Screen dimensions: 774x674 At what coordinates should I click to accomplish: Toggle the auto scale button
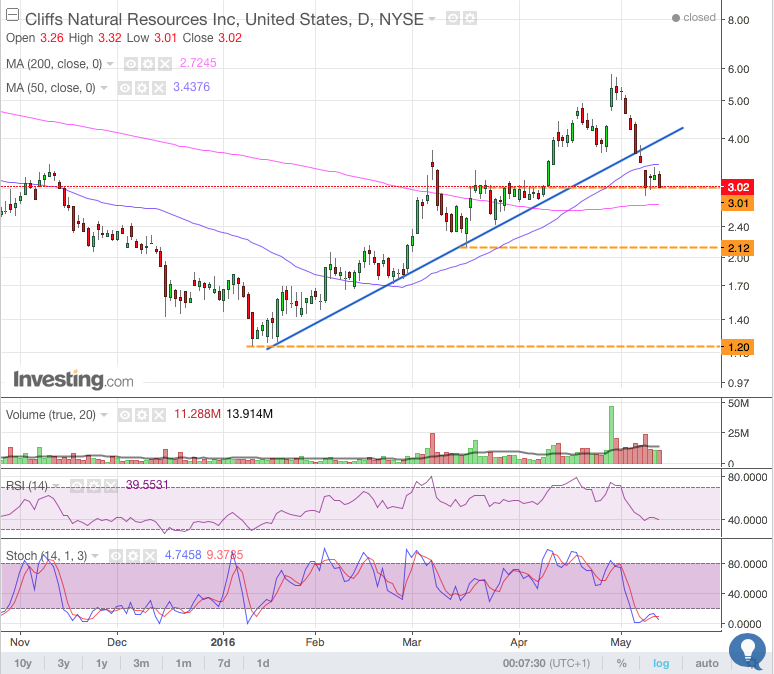tap(706, 663)
